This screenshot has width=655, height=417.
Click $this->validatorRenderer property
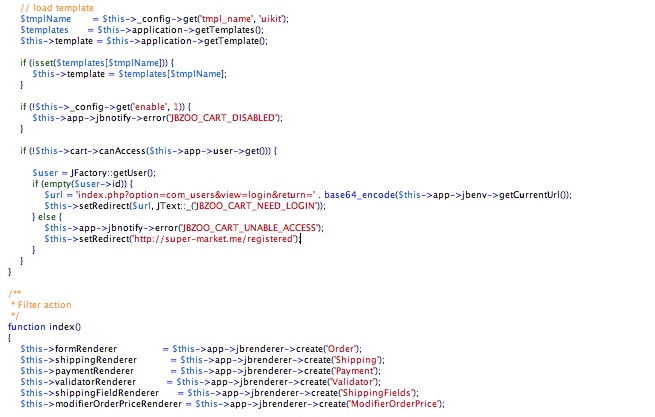coord(78,382)
